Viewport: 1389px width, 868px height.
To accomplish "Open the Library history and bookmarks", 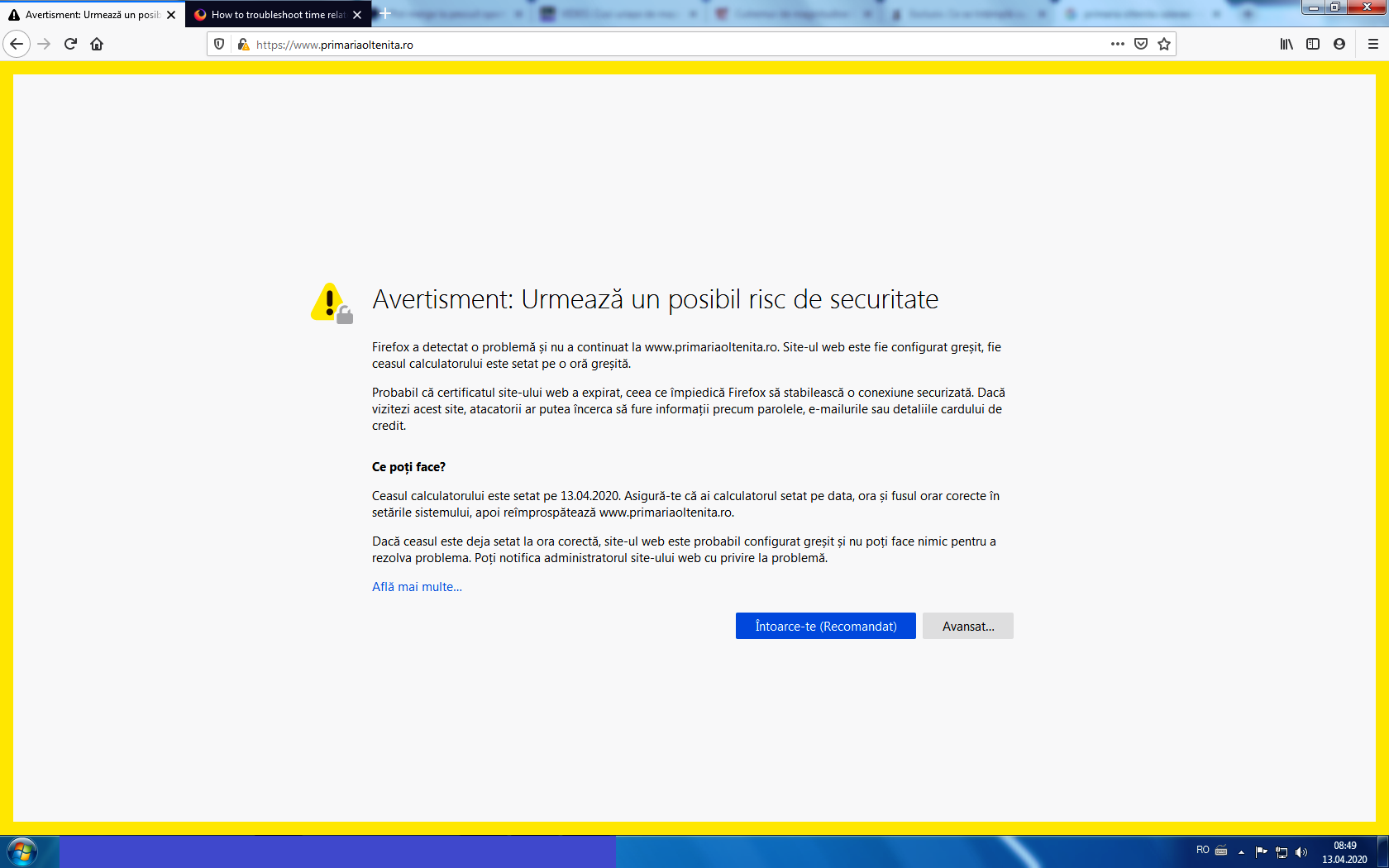I will 1286,44.
